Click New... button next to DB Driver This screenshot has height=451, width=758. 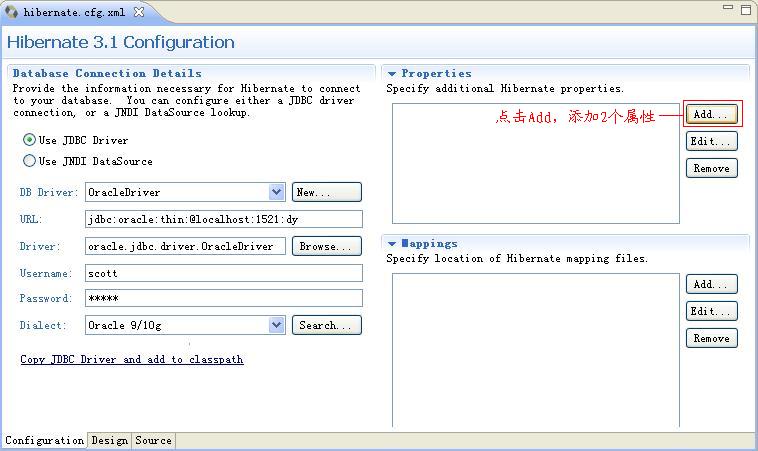pos(327,192)
